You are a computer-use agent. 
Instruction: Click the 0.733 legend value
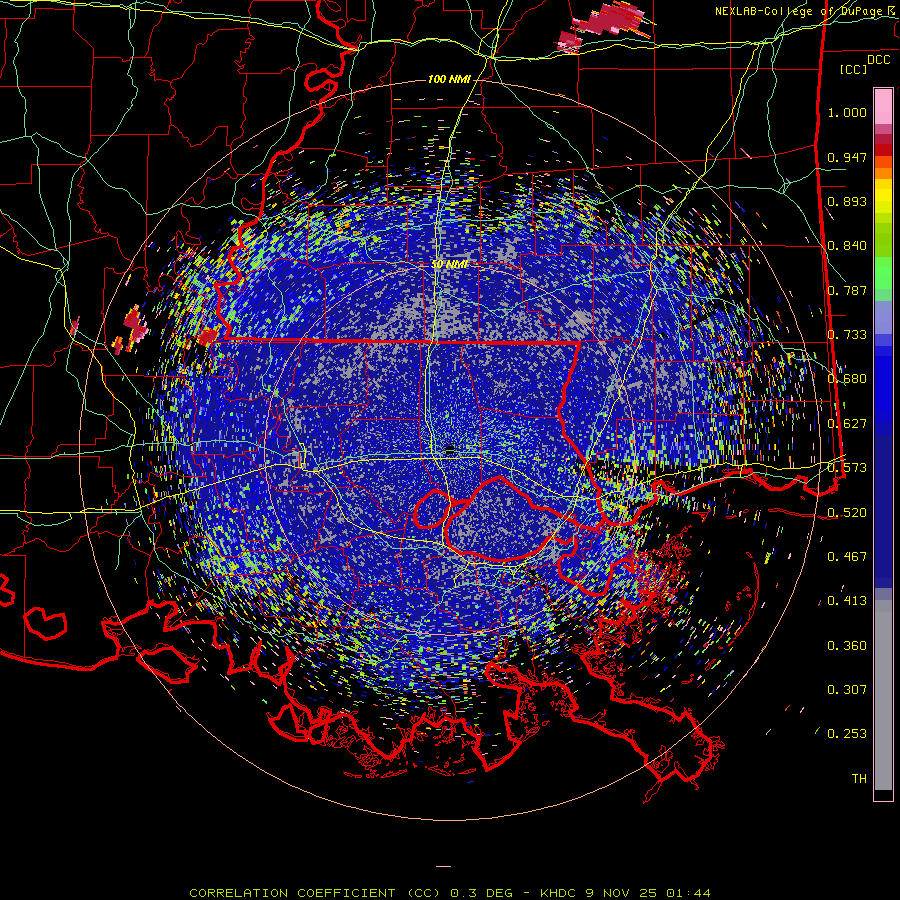click(x=847, y=335)
